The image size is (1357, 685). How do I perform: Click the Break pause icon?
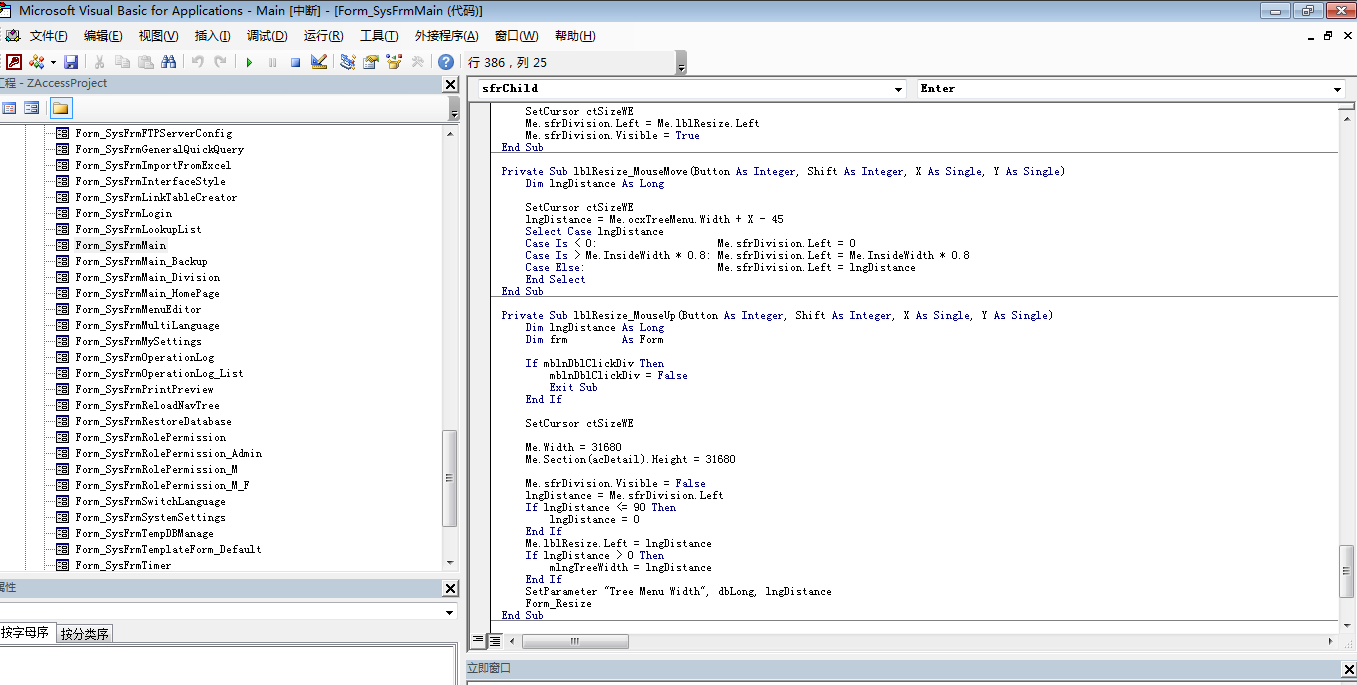pyautogui.click(x=272, y=62)
